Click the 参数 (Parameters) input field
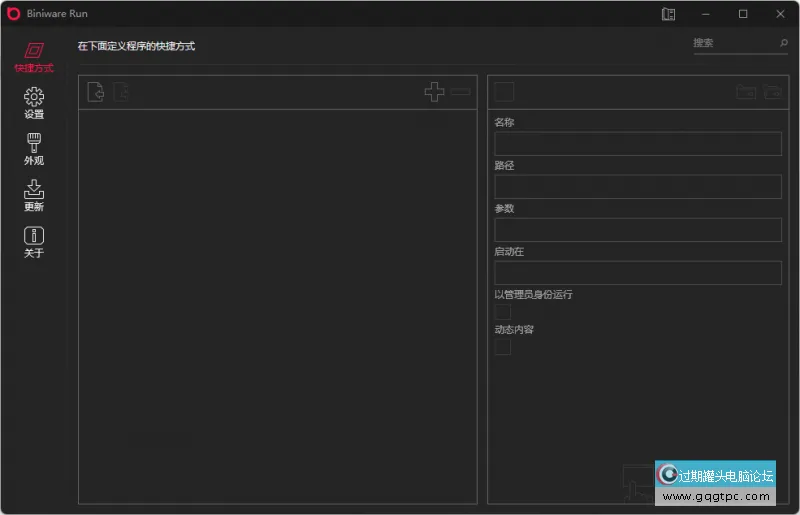This screenshot has width=800, height=515. click(637, 230)
